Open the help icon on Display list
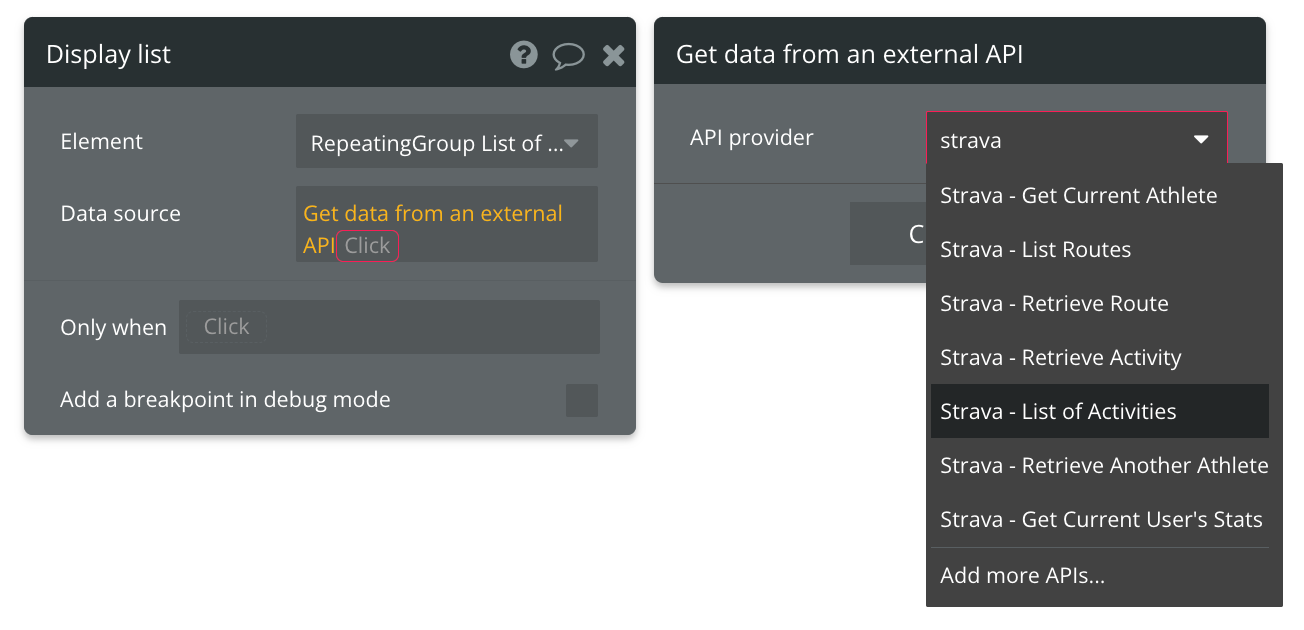The width and height of the screenshot is (1304, 630). click(523, 55)
